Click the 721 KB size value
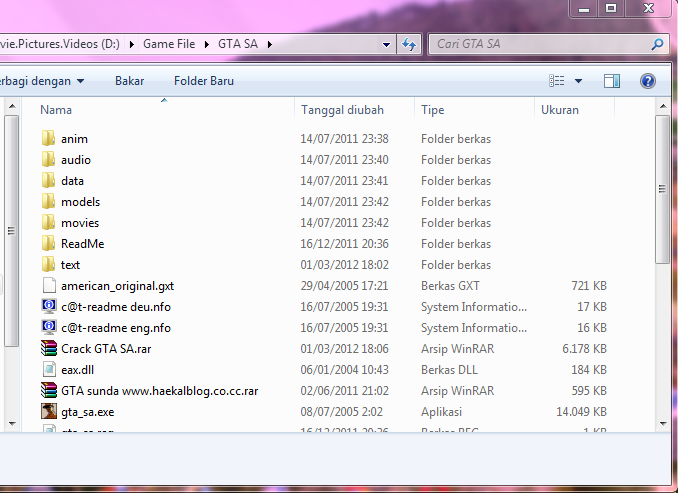Image resolution: width=678 pixels, height=493 pixels. point(589,285)
